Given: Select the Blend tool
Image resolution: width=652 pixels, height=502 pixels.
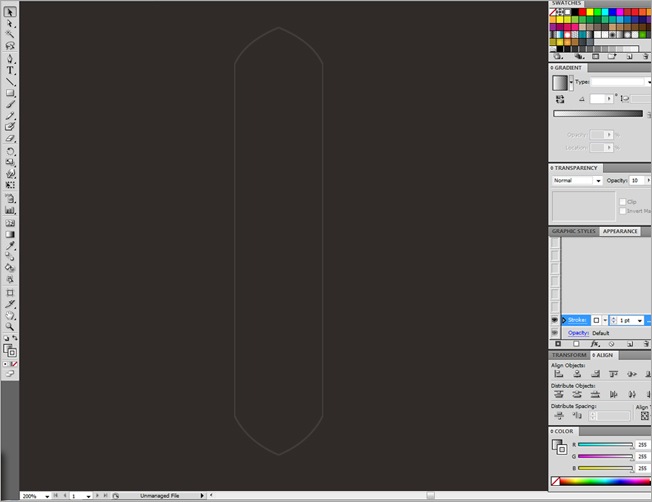Looking at the screenshot, I should (10, 257).
